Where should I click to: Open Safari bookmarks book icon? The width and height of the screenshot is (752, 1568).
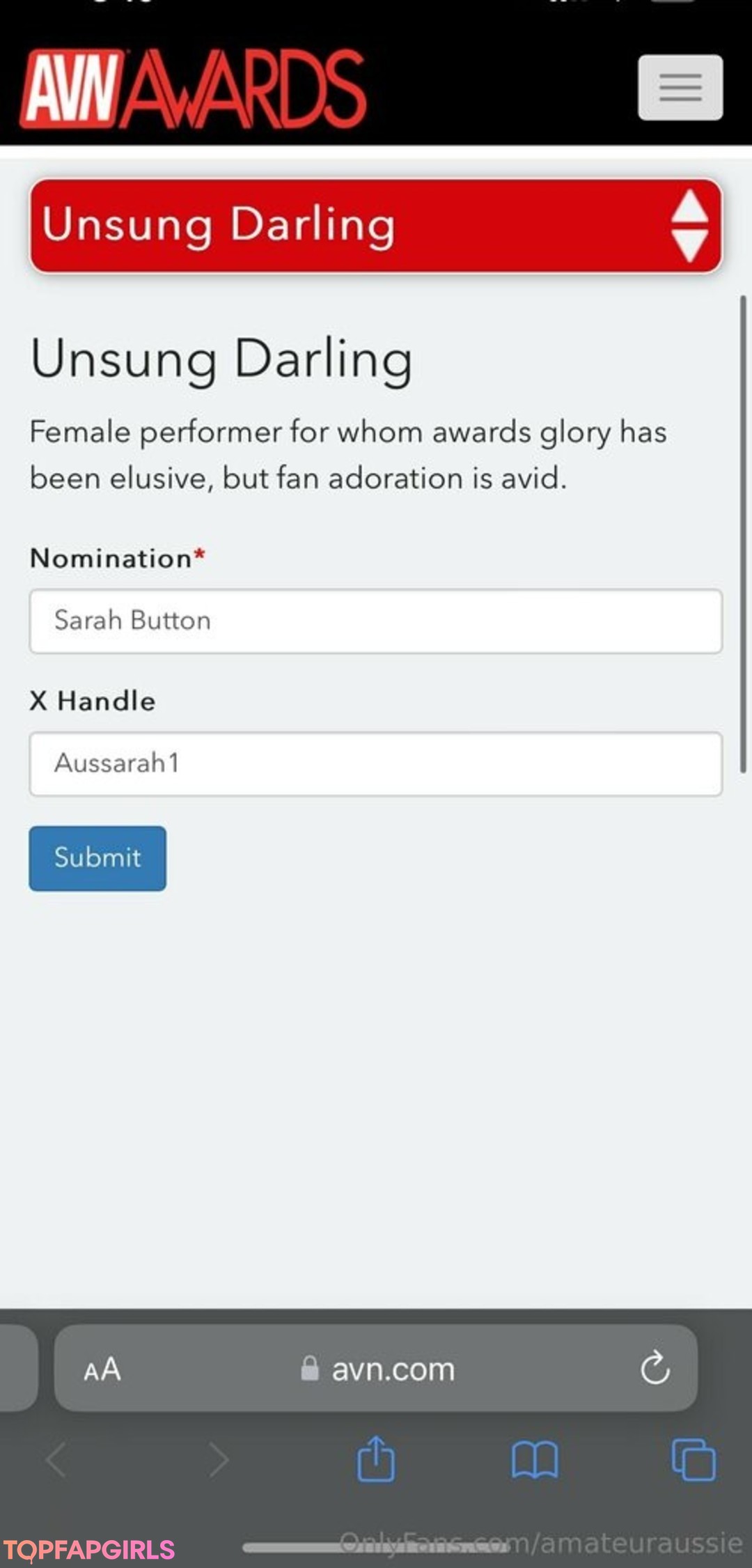(x=534, y=1459)
